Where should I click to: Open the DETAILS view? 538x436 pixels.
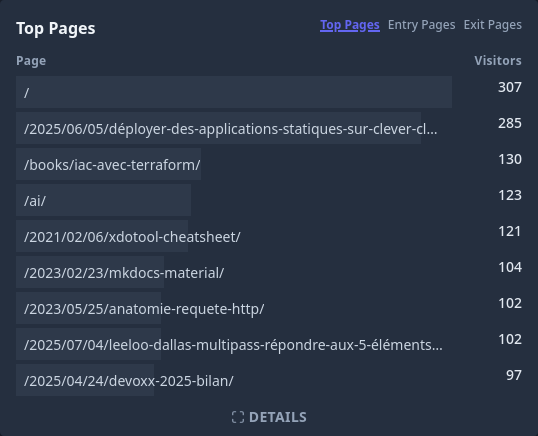(x=269, y=417)
